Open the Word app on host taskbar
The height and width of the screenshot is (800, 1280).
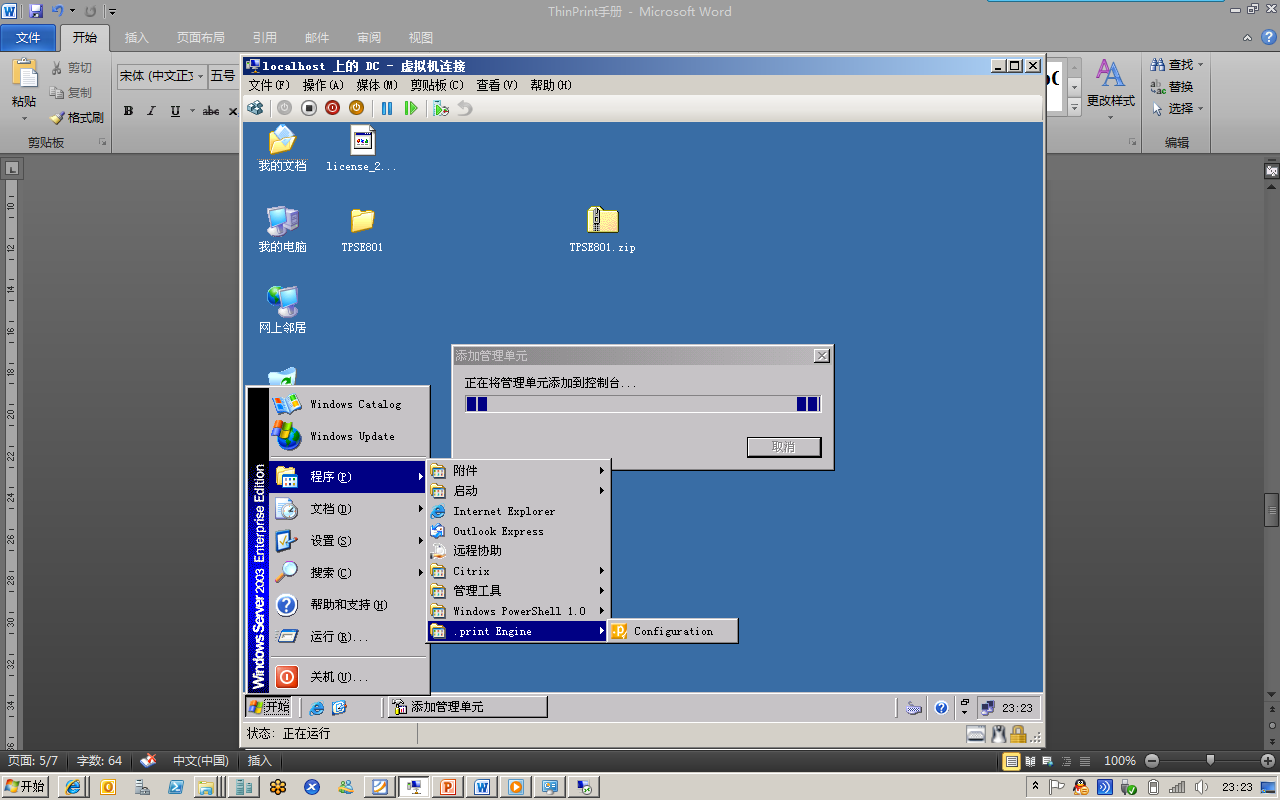pos(482,787)
